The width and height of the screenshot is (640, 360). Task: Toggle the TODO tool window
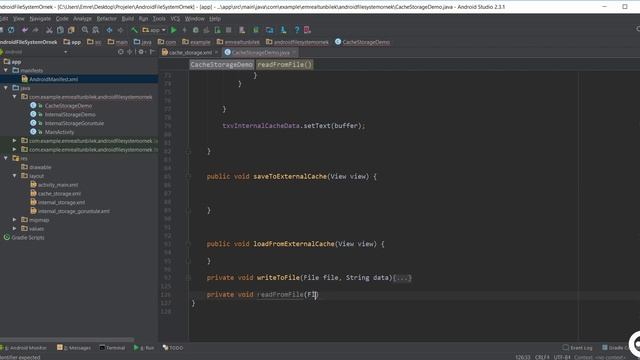173,348
